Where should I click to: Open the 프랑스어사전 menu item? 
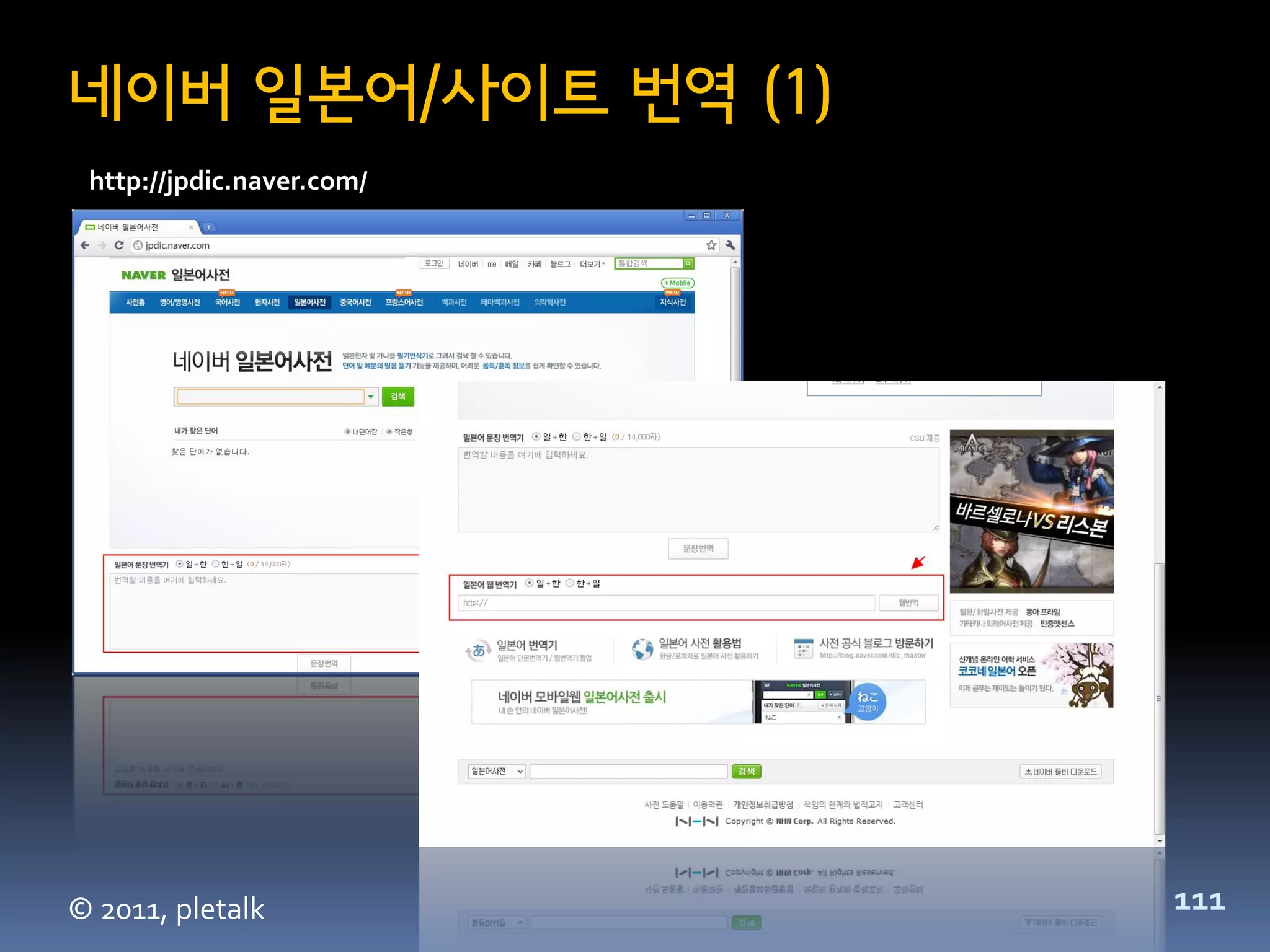[x=404, y=302]
